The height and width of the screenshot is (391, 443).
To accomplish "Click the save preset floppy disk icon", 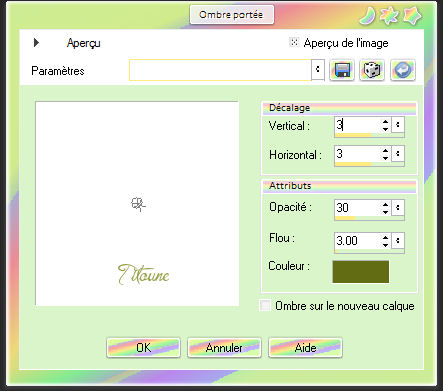I will click(x=342, y=70).
